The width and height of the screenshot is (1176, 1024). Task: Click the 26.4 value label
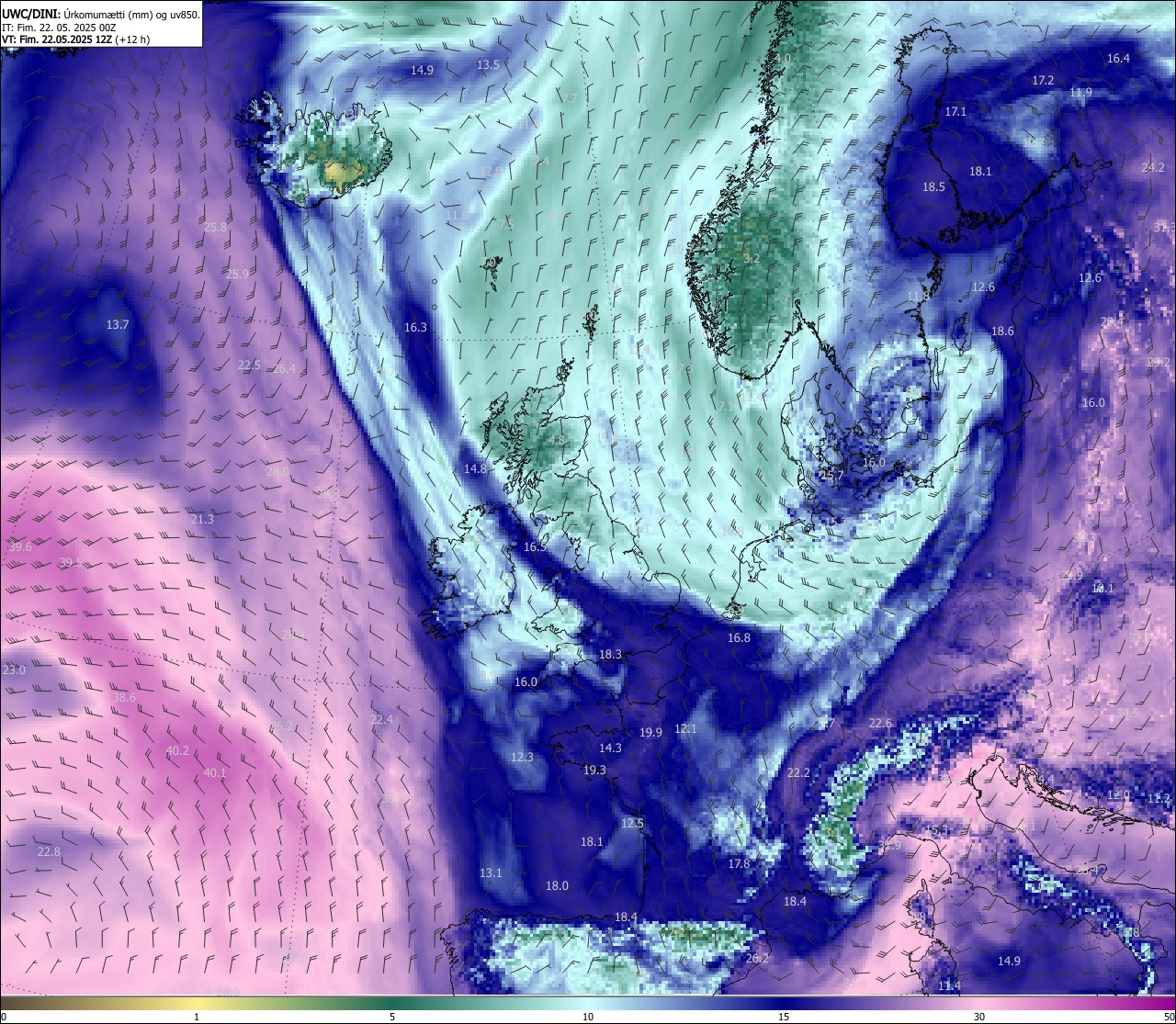[285, 369]
